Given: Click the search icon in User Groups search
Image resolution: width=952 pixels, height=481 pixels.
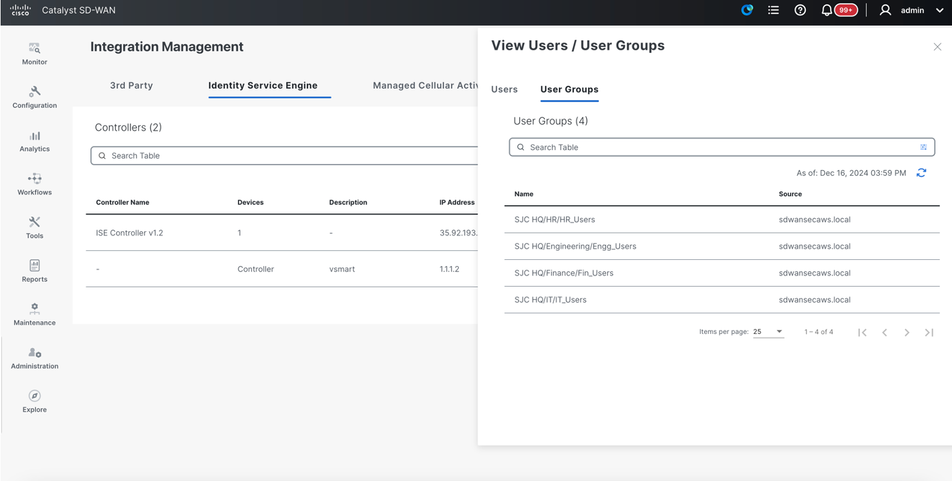Looking at the screenshot, I should click(x=520, y=147).
